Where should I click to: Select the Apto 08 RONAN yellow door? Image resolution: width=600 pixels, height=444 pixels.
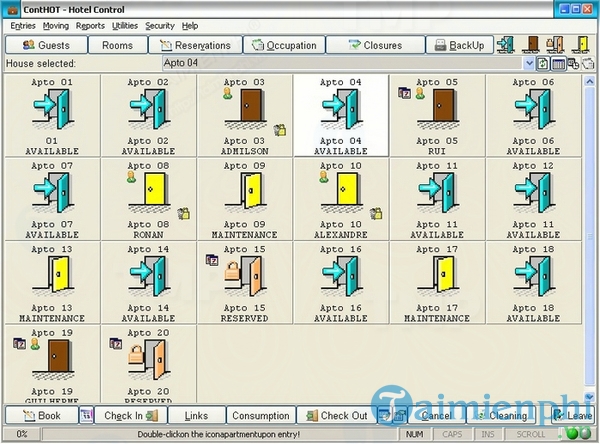pyautogui.click(x=150, y=193)
